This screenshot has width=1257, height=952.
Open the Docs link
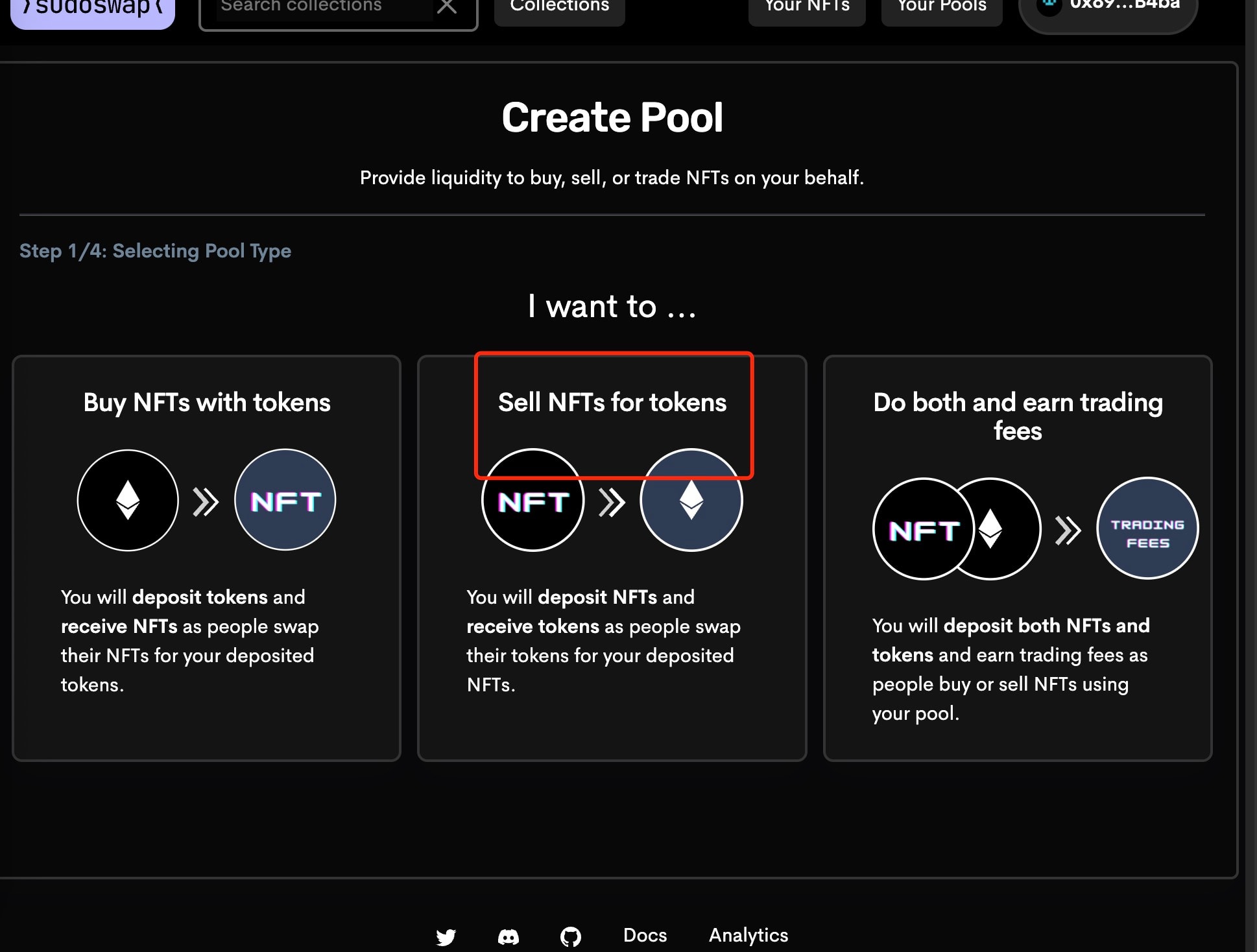(645, 935)
